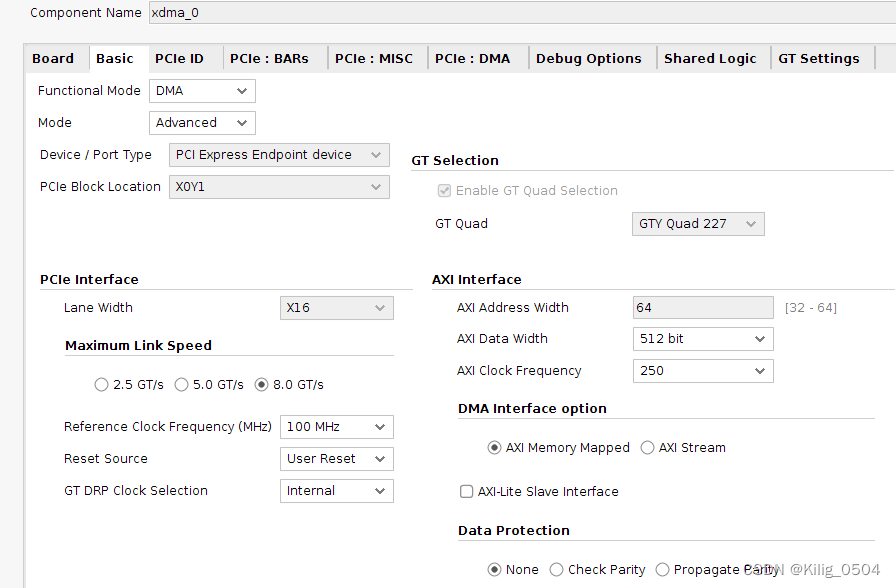This screenshot has height=588, width=896.
Task: Open the PCIe Block Location dropdown
Action: click(279, 186)
